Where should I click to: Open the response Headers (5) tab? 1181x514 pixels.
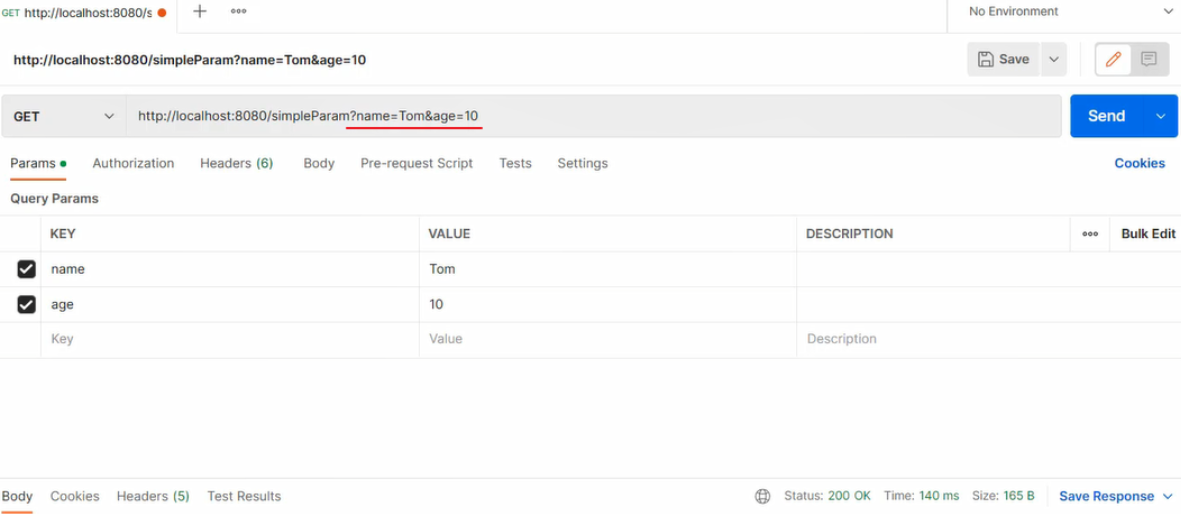point(153,496)
